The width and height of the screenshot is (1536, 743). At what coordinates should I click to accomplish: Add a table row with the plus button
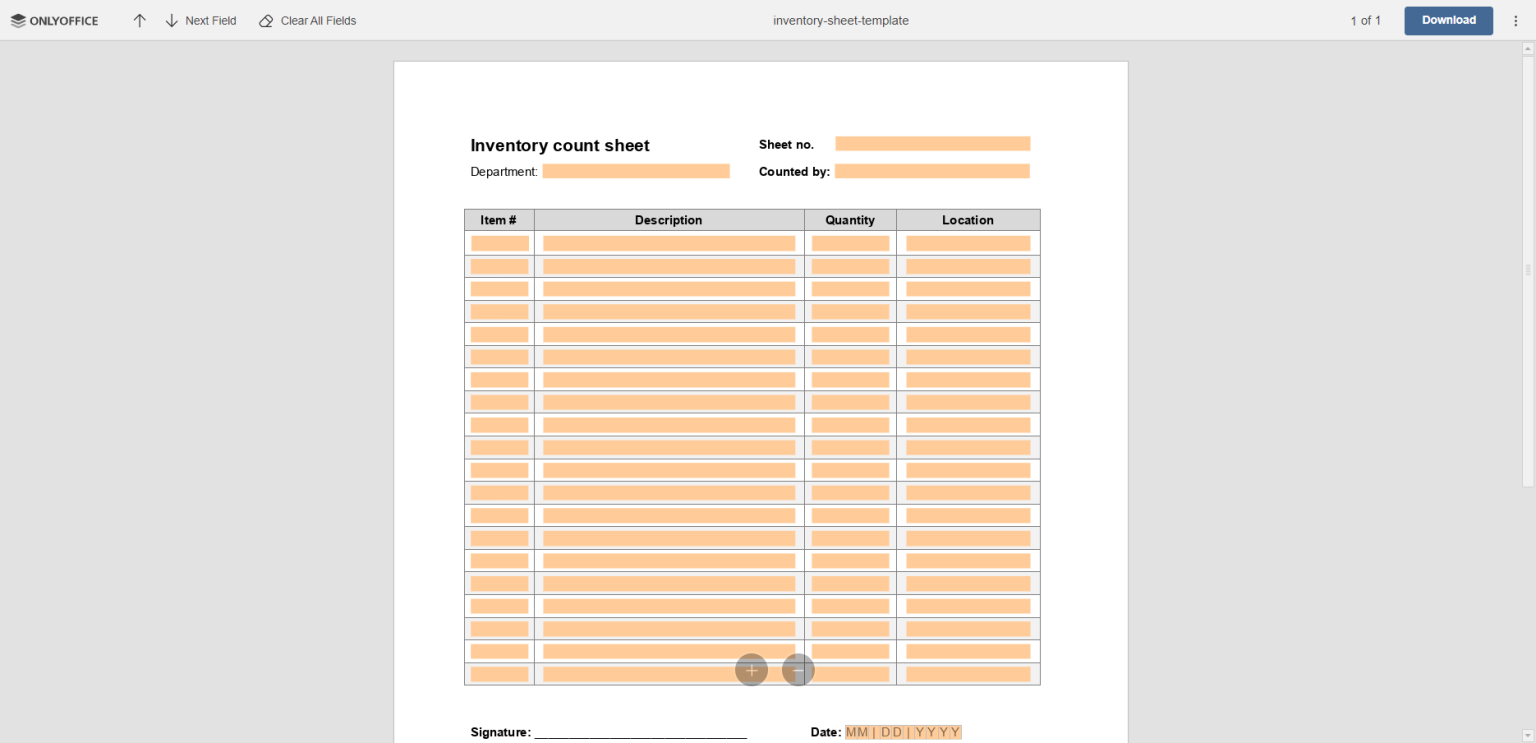point(751,670)
